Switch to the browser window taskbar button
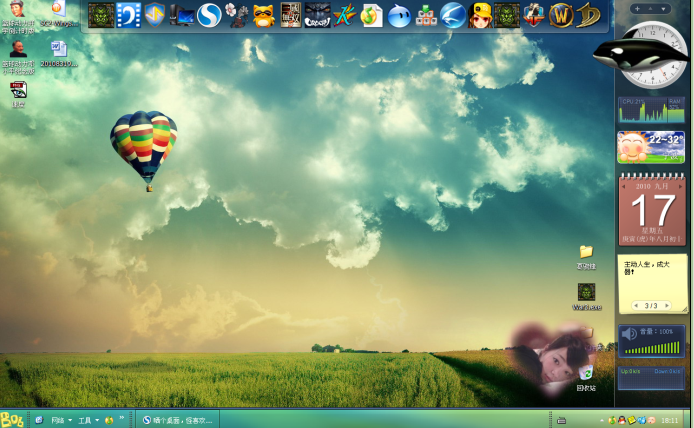The image size is (694, 428). click(x=178, y=420)
